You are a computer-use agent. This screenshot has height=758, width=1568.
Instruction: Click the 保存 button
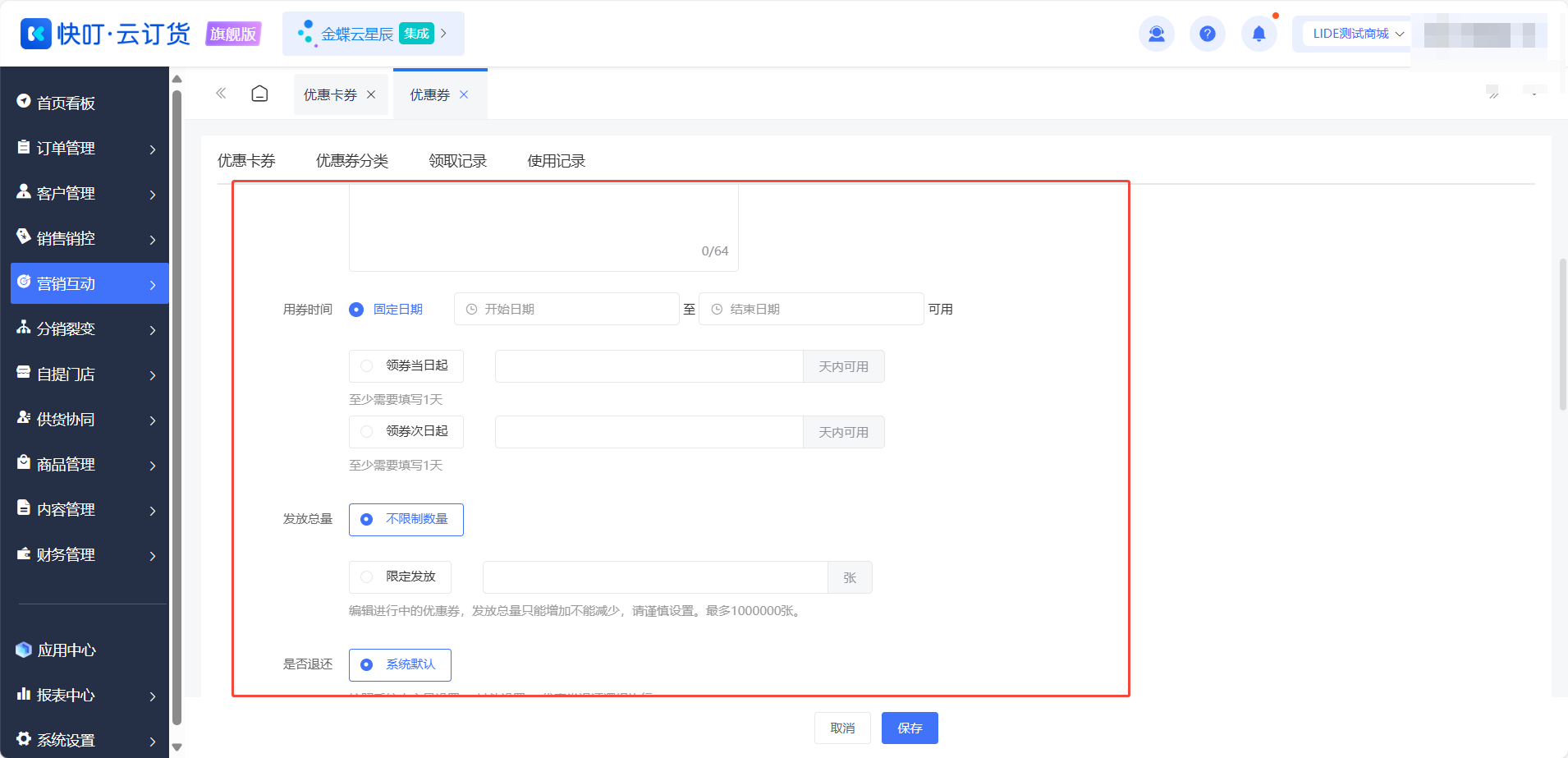tap(910, 728)
